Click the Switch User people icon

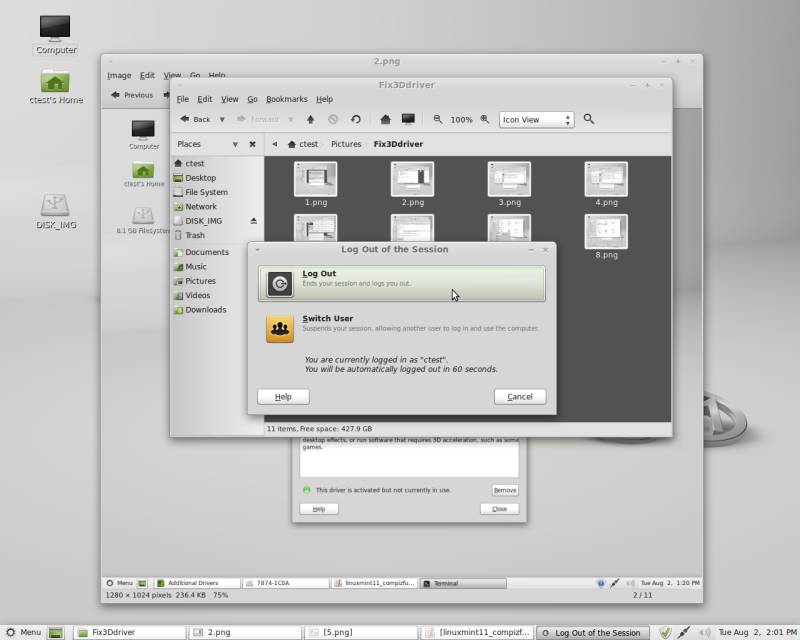pyautogui.click(x=280, y=328)
